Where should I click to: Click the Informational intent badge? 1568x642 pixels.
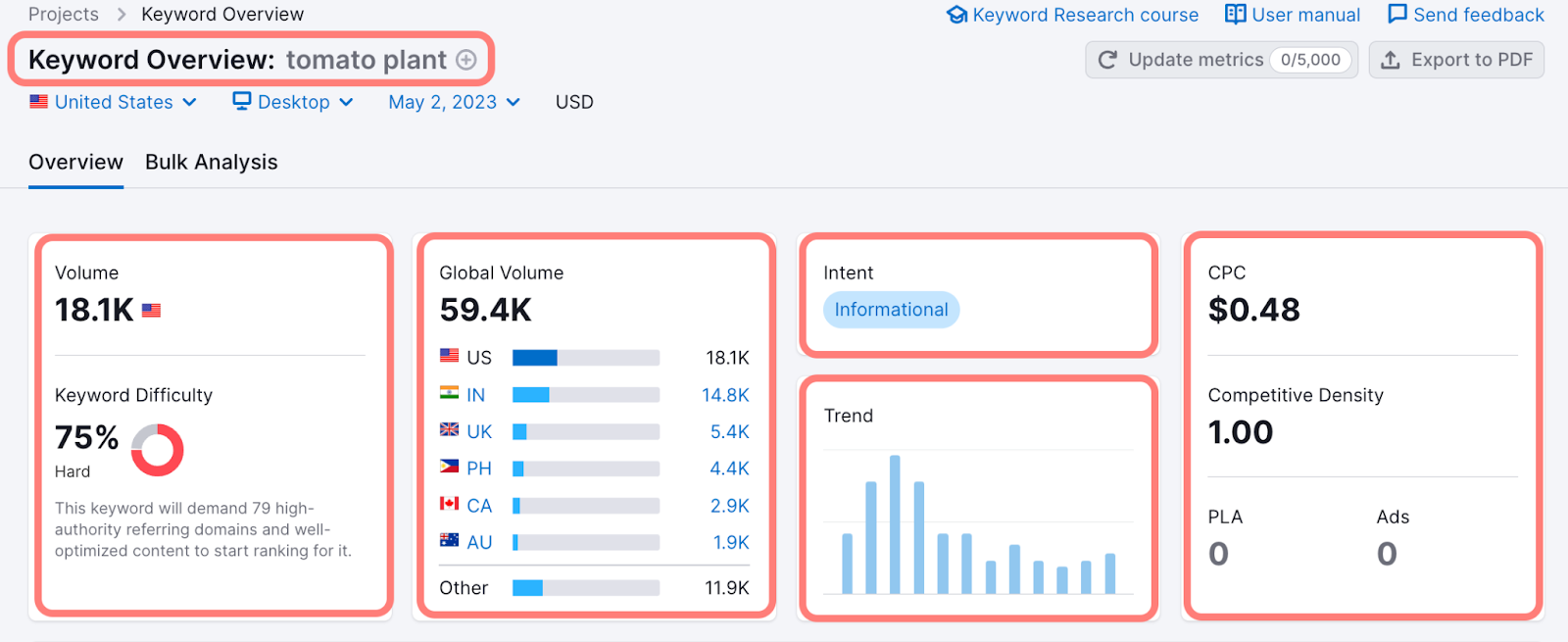click(x=891, y=310)
